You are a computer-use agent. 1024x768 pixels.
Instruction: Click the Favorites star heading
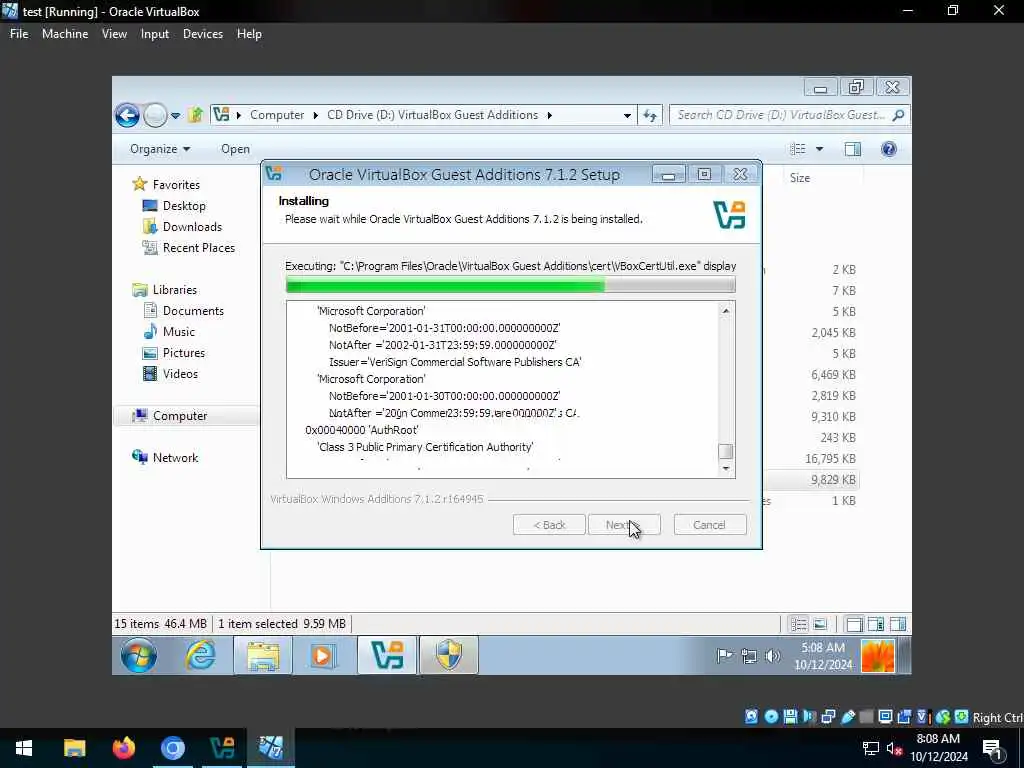pos(167,185)
